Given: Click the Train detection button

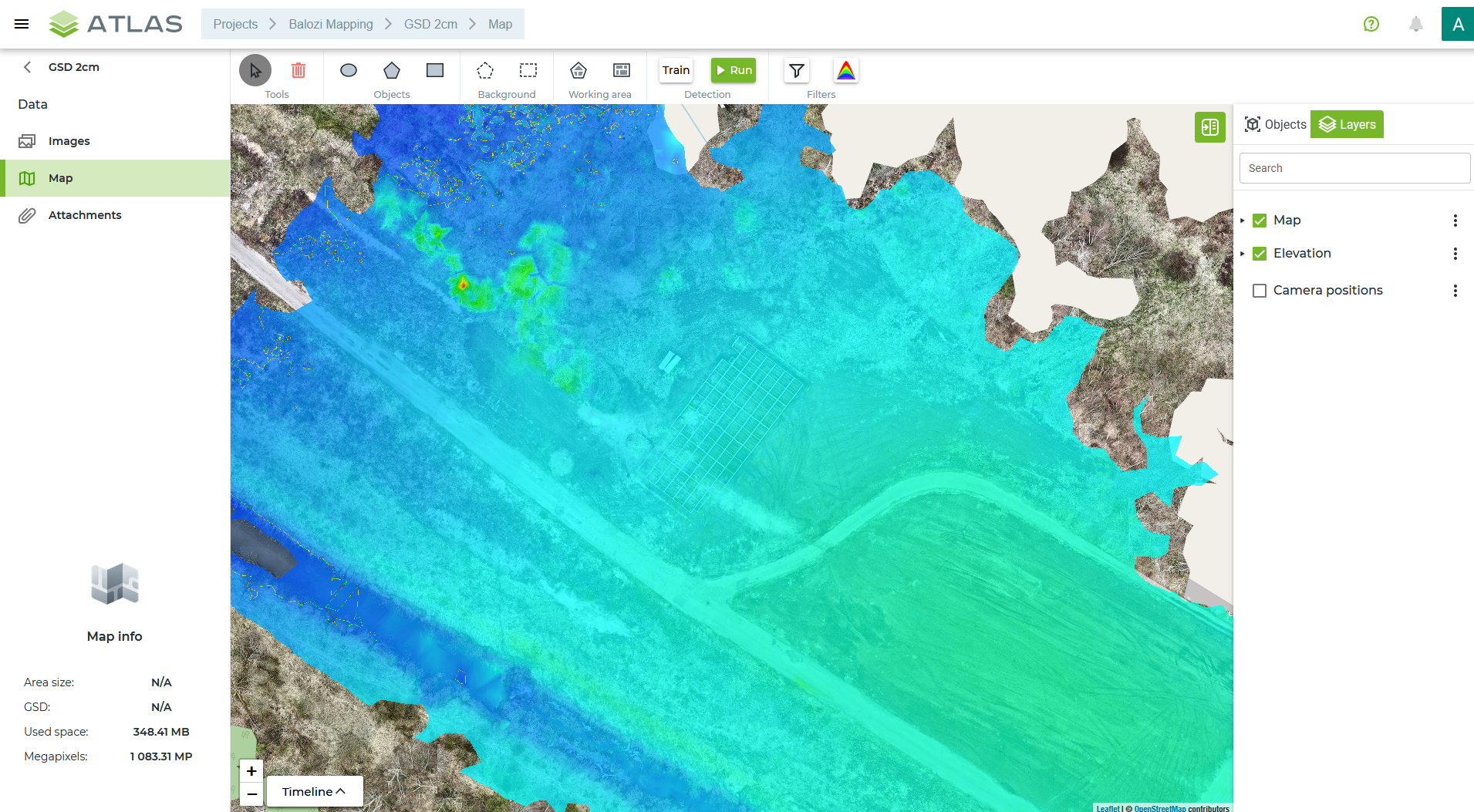Looking at the screenshot, I should (x=676, y=70).
